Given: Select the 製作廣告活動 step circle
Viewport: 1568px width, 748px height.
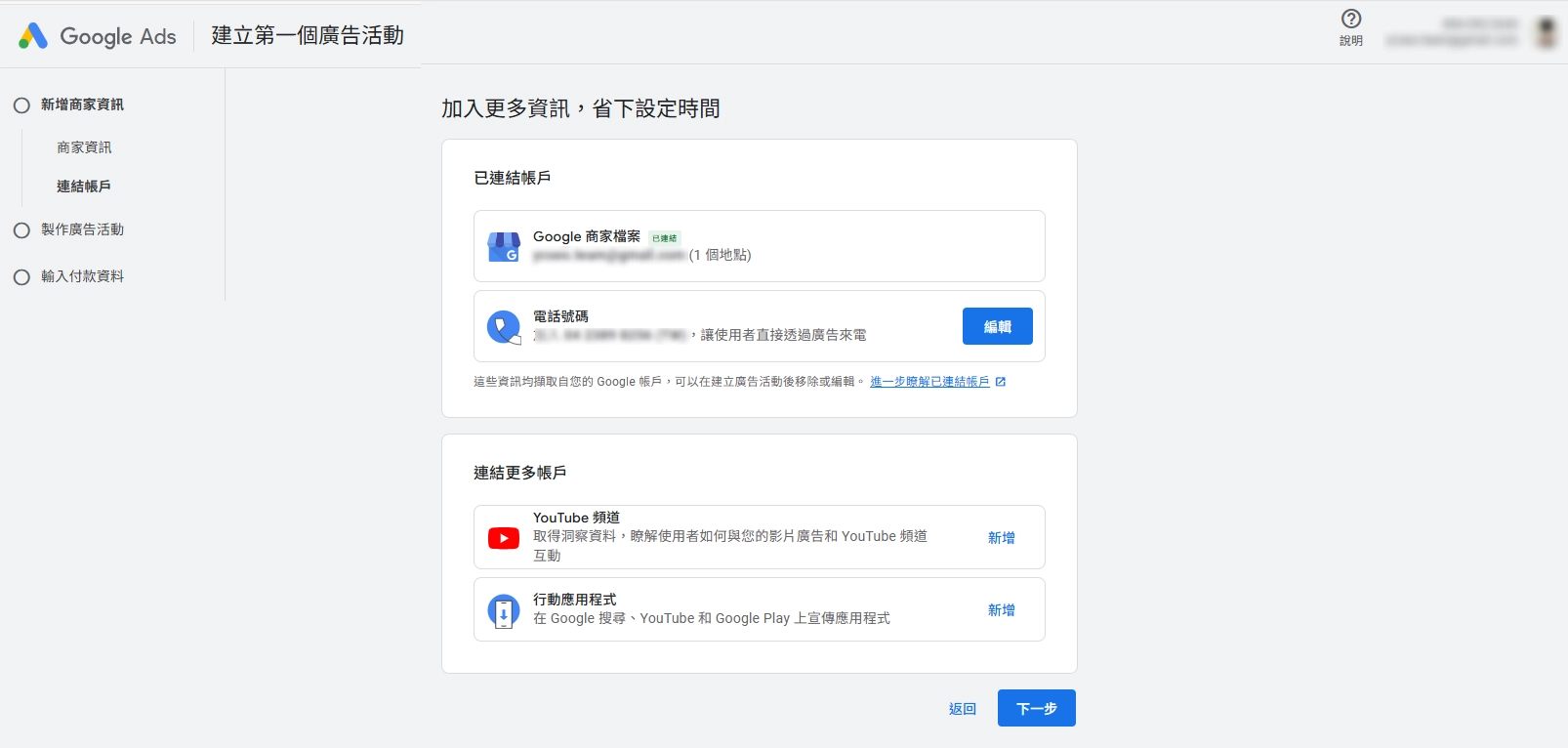Looking at the screenshot, I should tap(21, 230).
